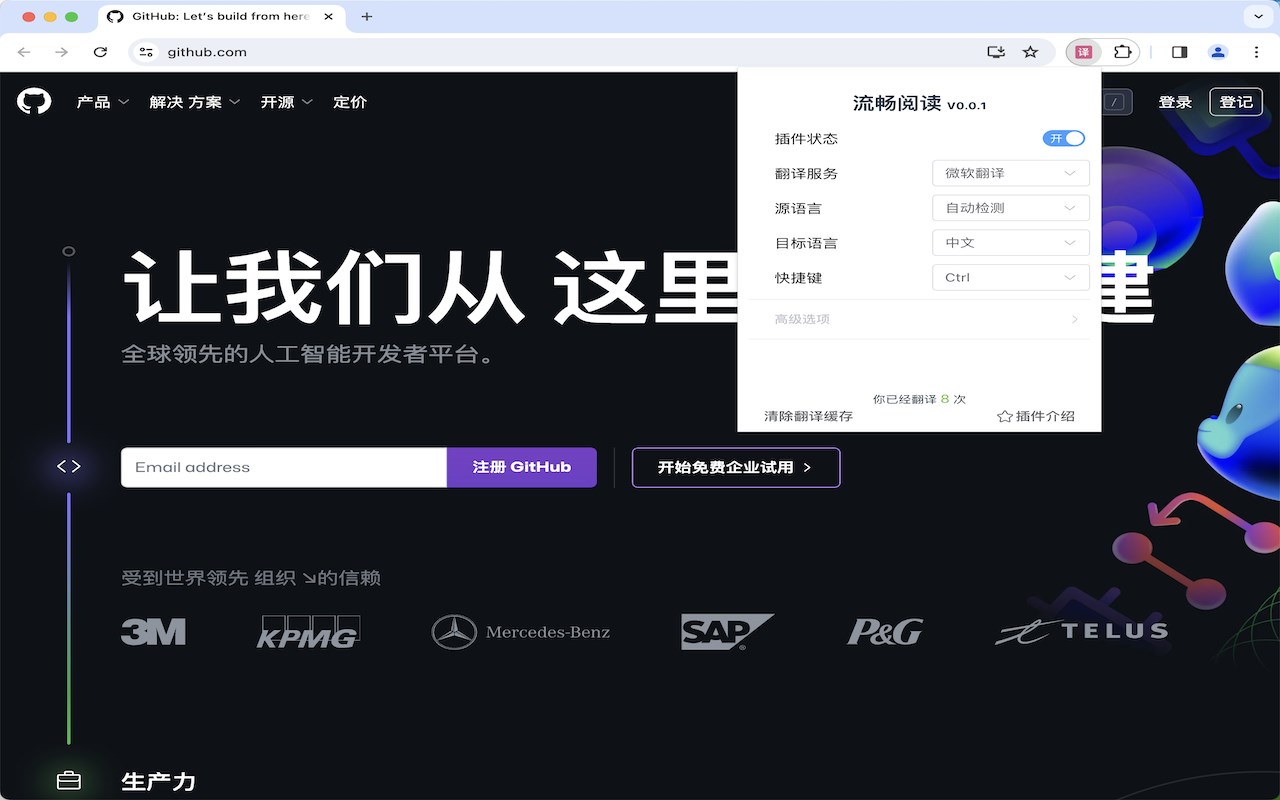
Task: Click the 3M logo
Action: point(153,632)
